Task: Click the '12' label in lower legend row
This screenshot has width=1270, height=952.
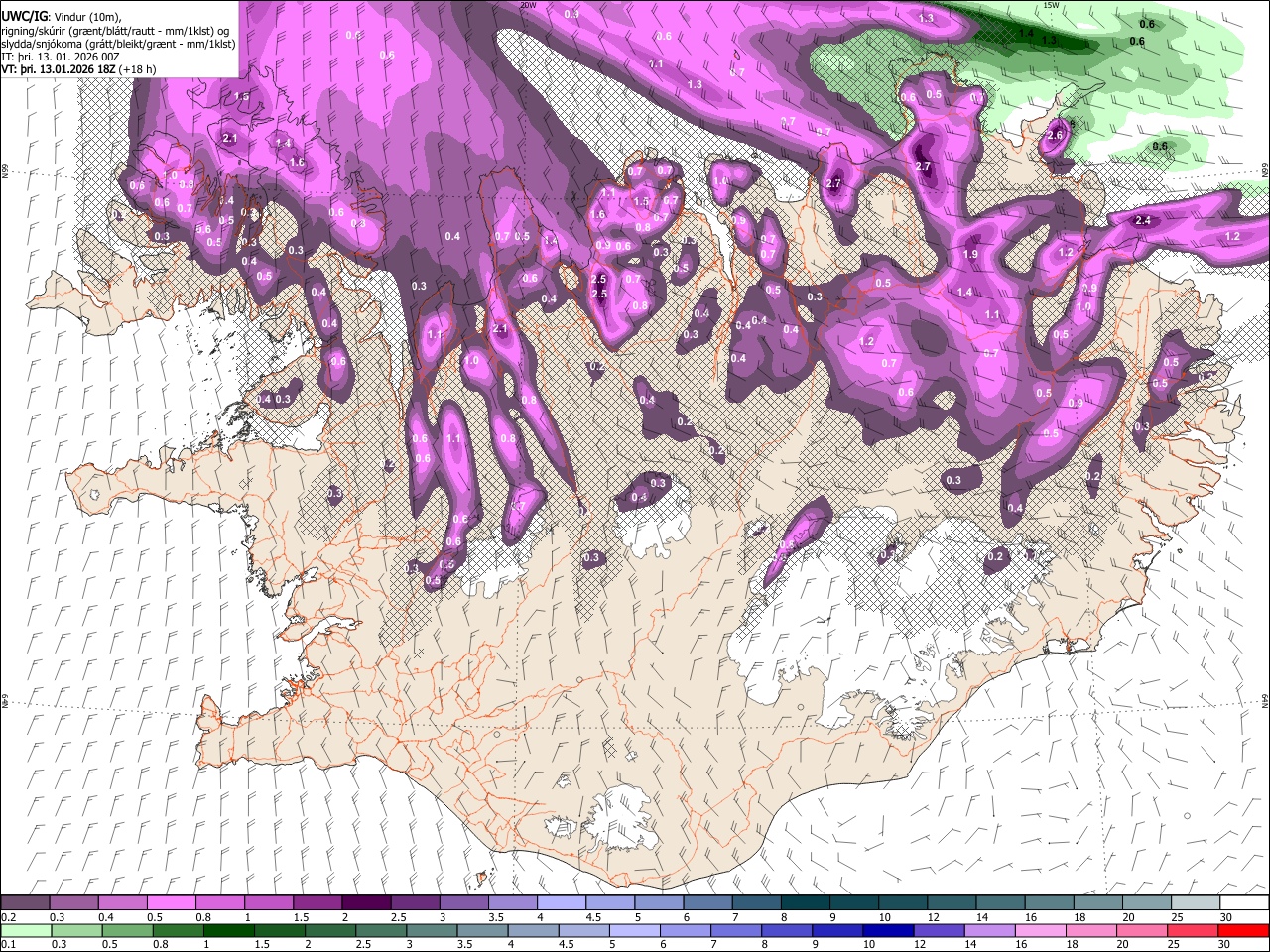Action: pos(924,945)
